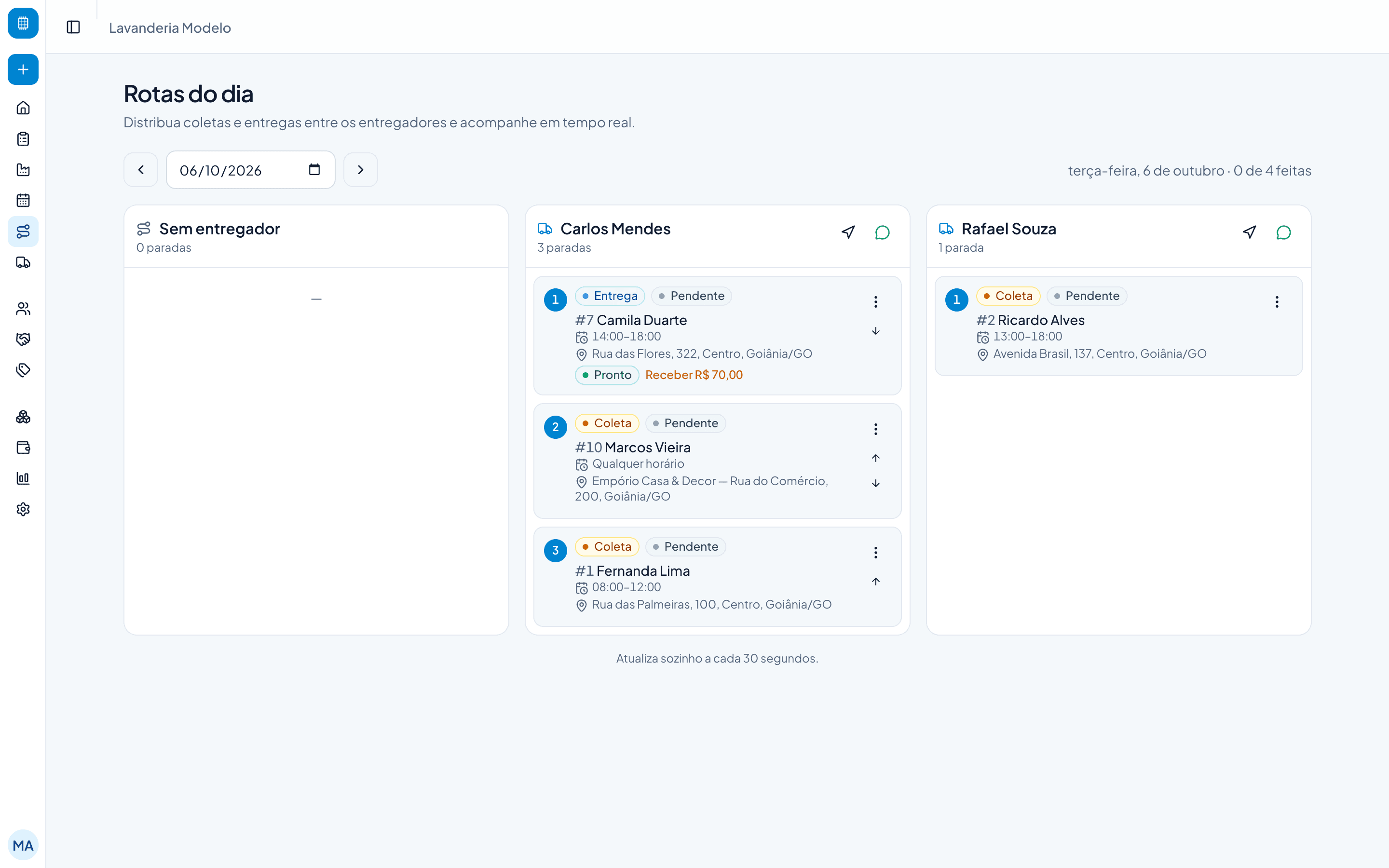
Task: Go to next day with right chevron
Action: [360, 170]
